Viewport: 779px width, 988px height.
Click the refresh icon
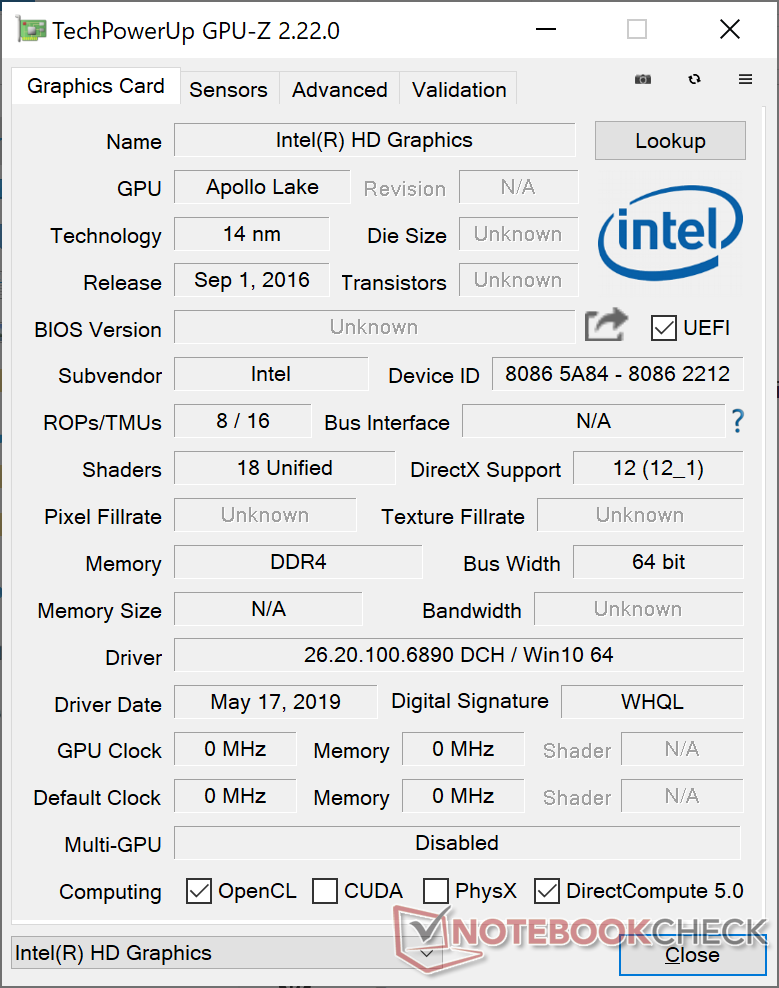695,79
